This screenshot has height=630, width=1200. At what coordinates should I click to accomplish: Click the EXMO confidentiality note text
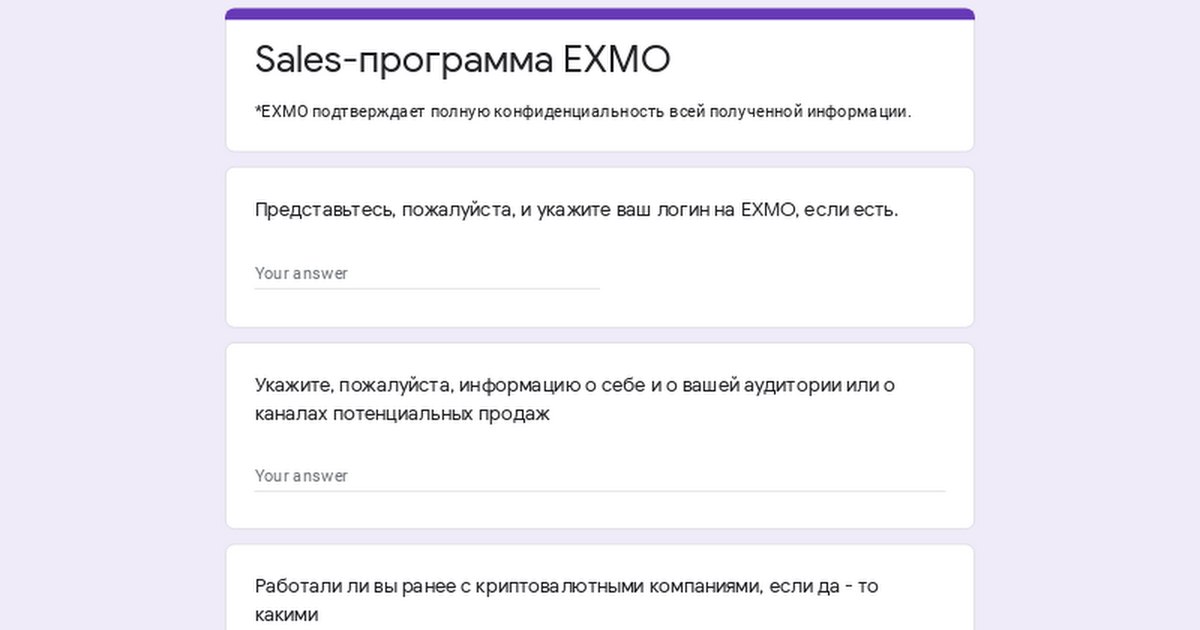click(583, 111)
